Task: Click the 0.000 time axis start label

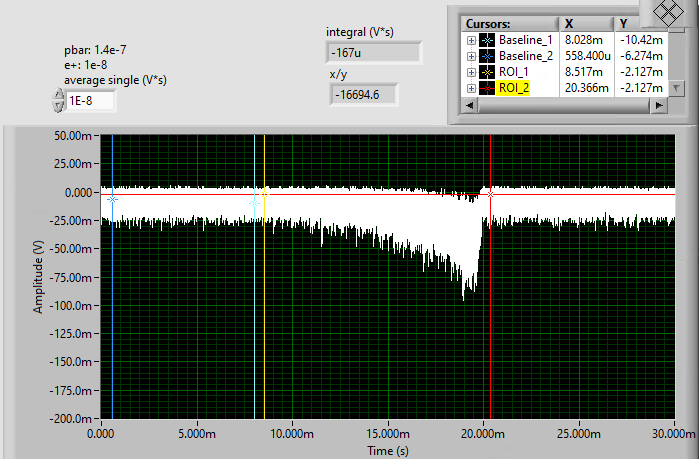Action: [x=101, y=434]
